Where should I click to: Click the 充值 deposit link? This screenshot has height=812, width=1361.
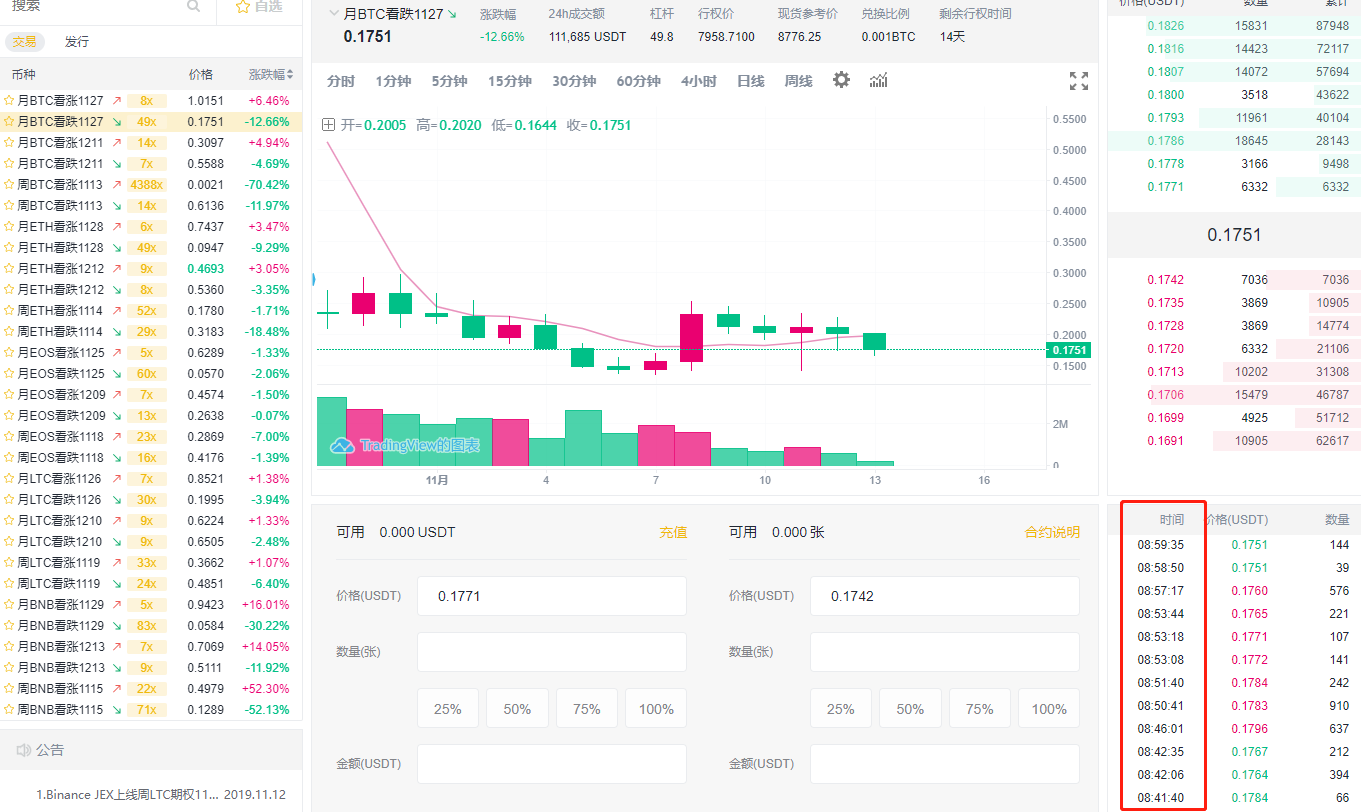tap(673, 532)
